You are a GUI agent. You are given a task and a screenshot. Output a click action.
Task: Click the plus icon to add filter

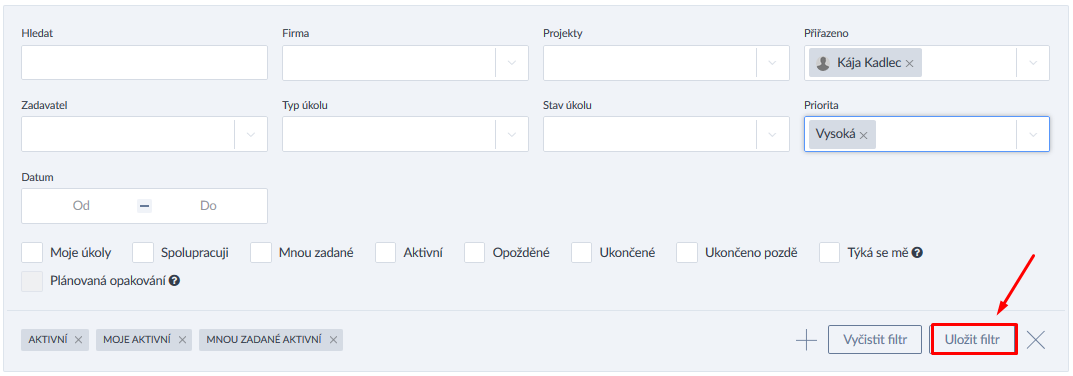click(807, 340)
